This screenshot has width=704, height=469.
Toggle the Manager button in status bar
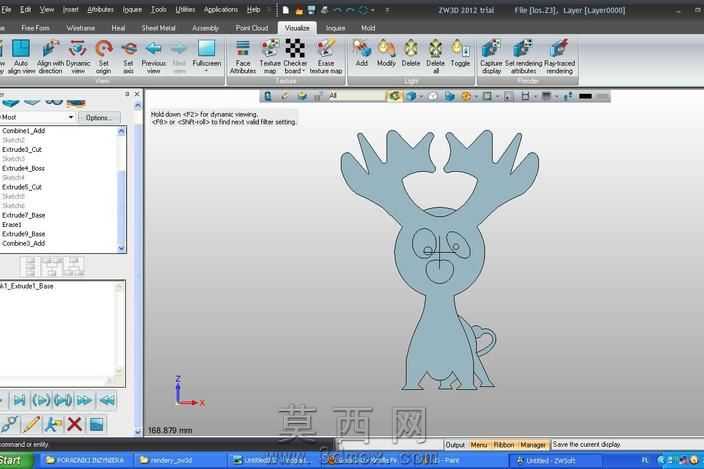coord(533,444)
